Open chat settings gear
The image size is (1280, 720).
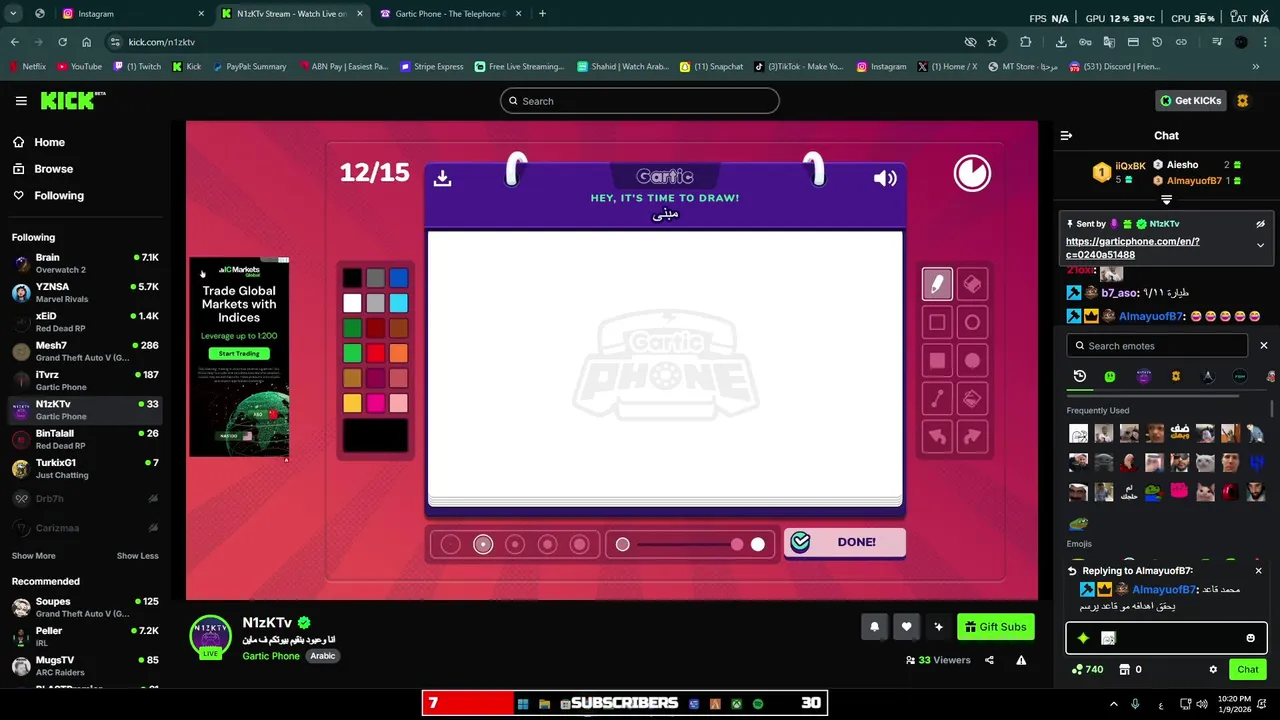[1213, 670]
